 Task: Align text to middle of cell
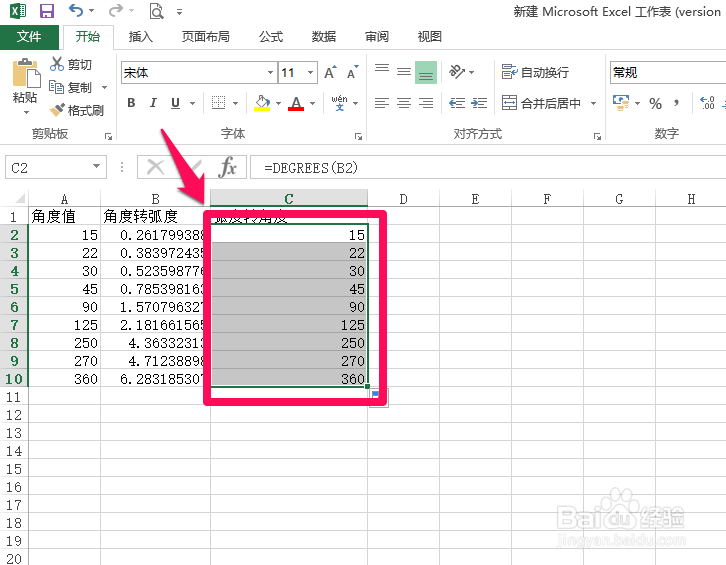coord(404,72)
